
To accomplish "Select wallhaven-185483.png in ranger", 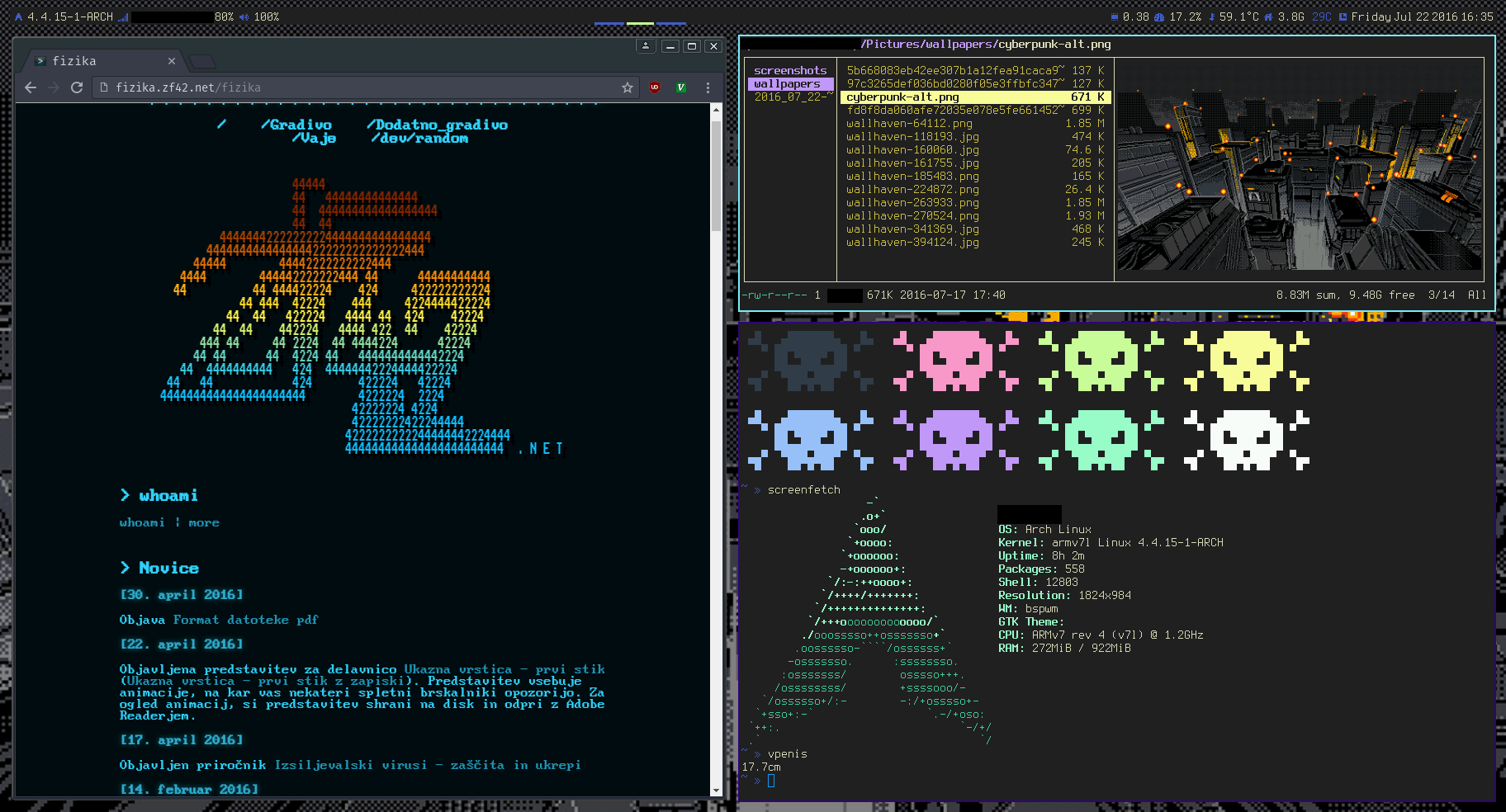I will pyautogui.click(x=975, y=177).
